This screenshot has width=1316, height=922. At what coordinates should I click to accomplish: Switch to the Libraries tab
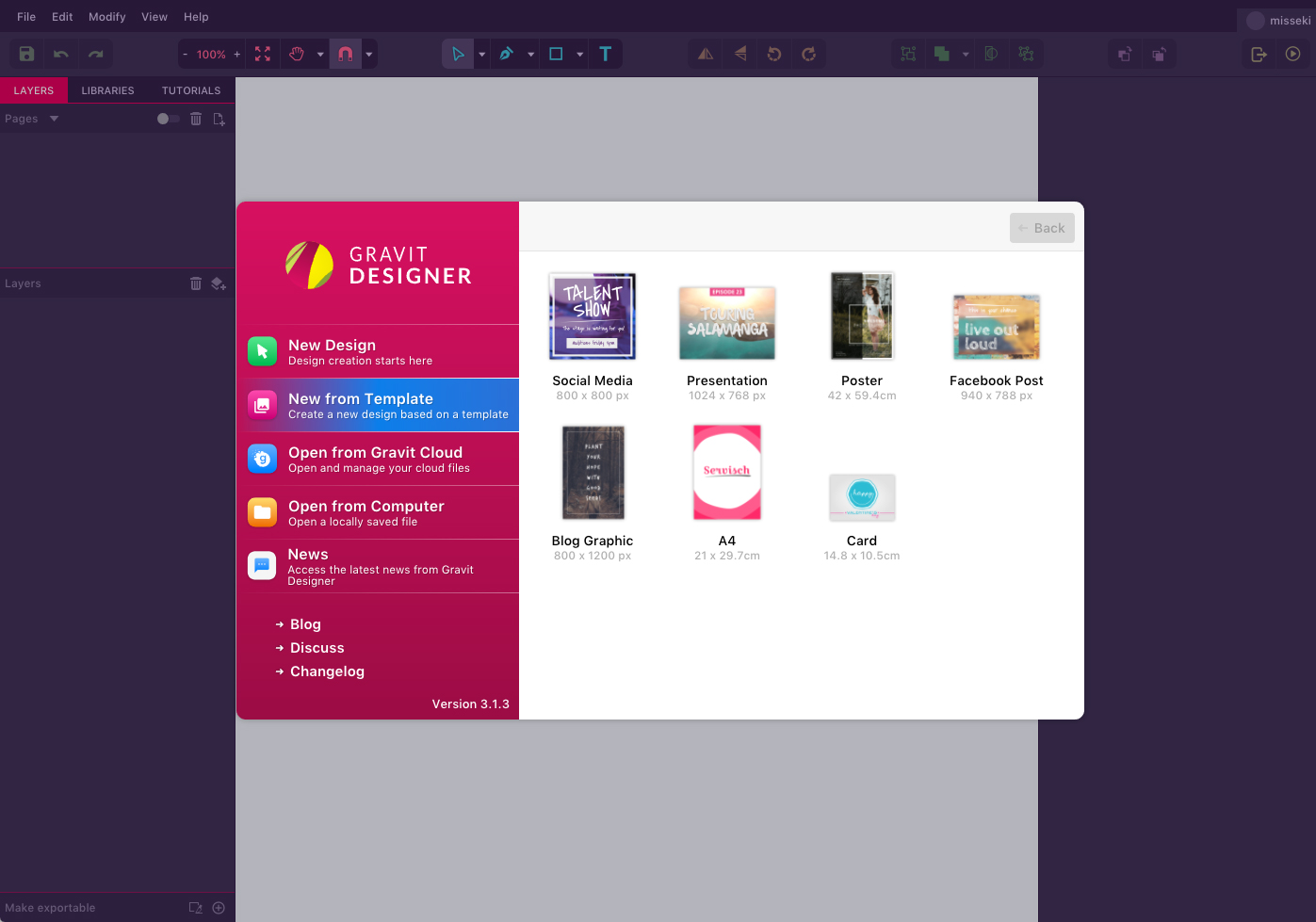point(107,90)
